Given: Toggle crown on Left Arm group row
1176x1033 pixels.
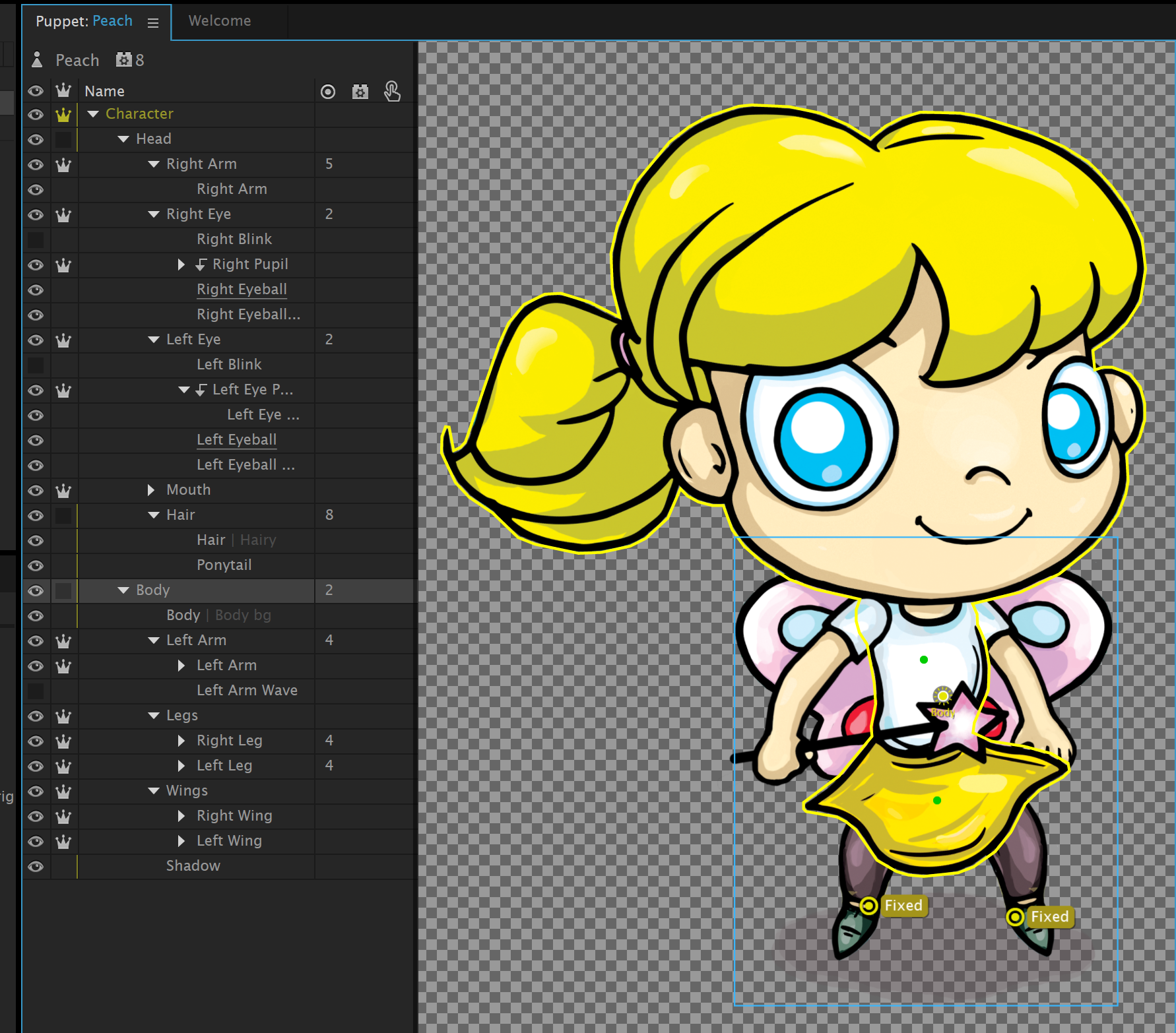Looking at the screenshot, I should coord(63,641).
